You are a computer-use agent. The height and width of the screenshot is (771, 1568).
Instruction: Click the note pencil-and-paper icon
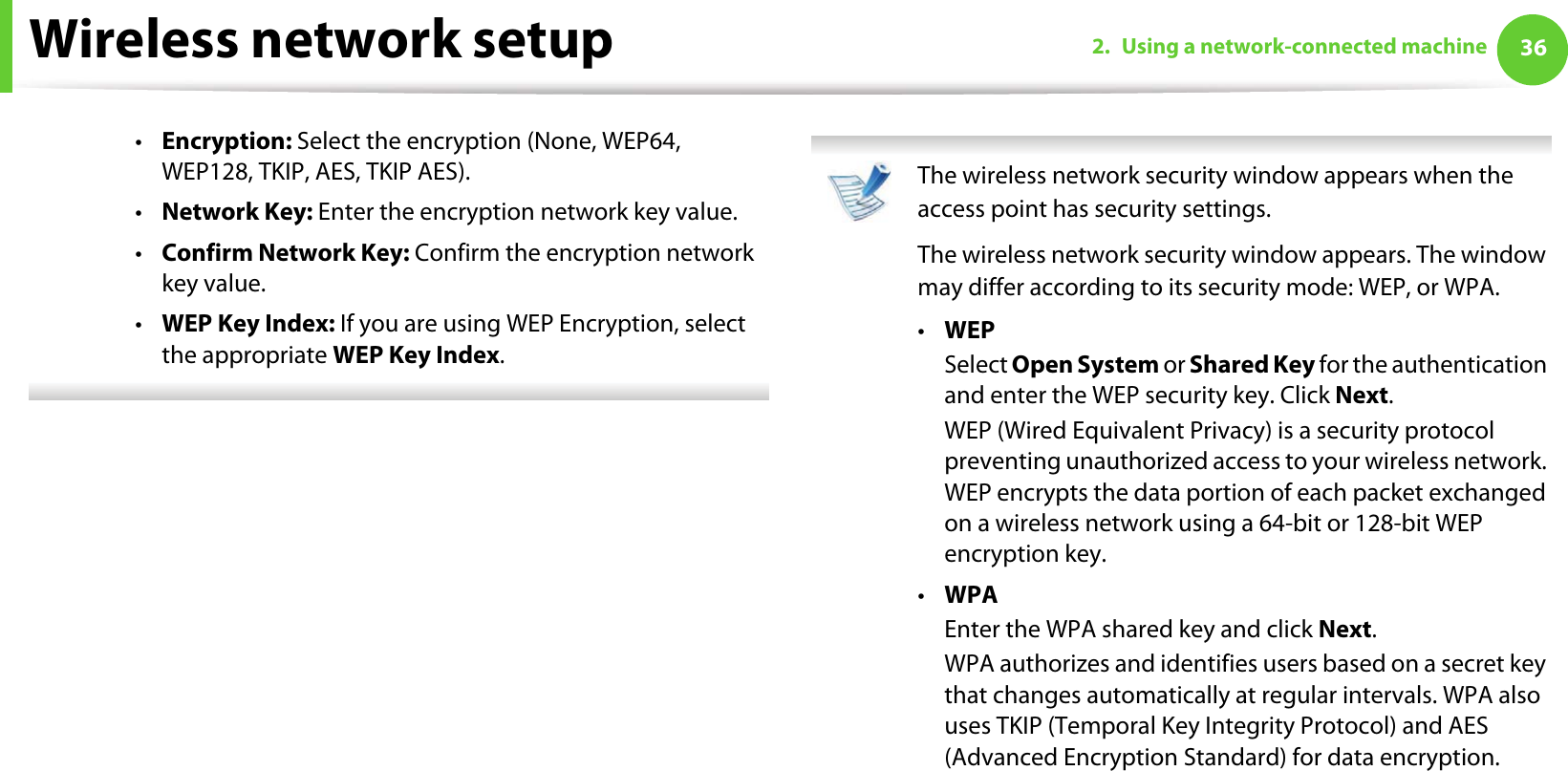point(860,191)
